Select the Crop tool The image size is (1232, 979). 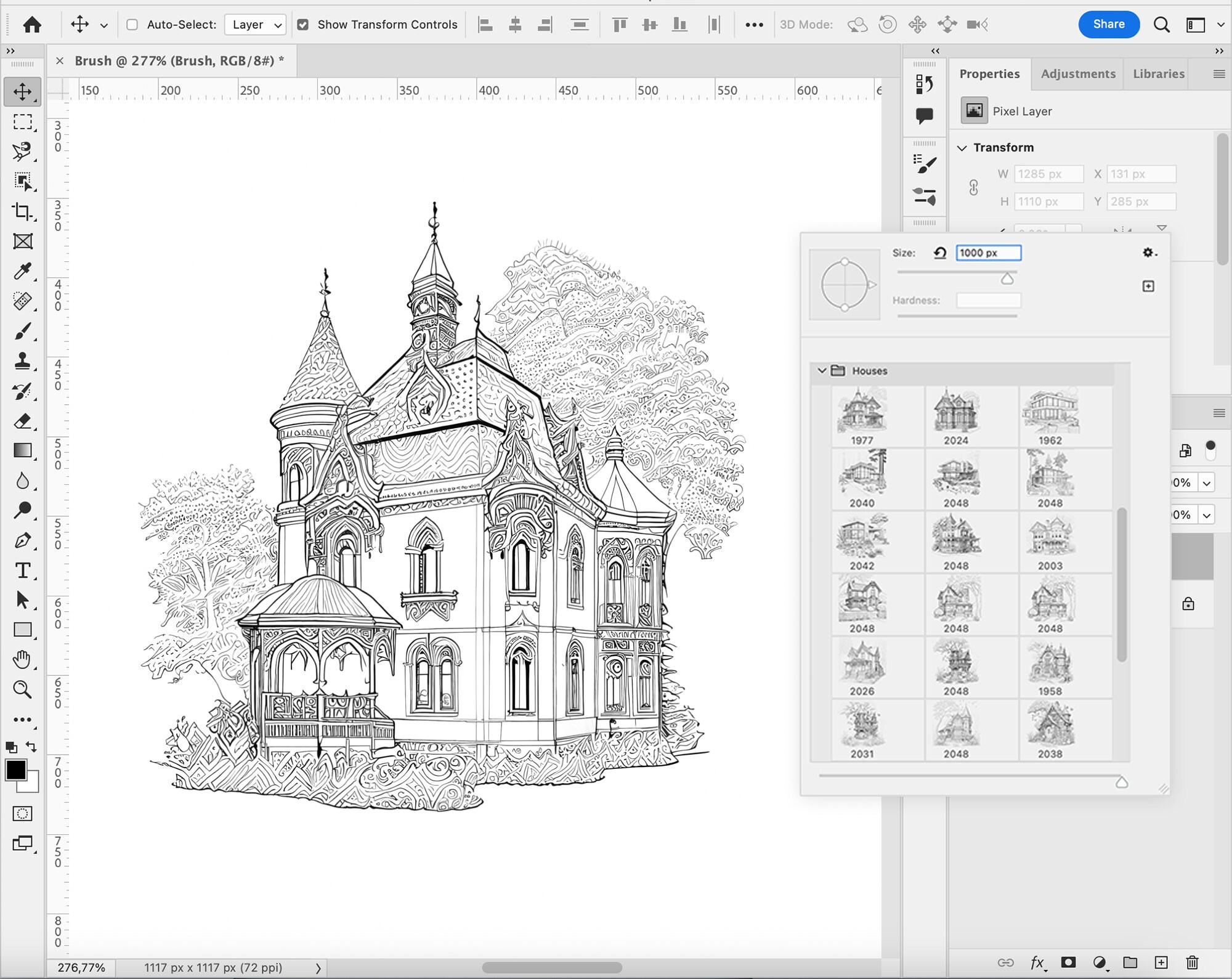click(x=23, y=211)
